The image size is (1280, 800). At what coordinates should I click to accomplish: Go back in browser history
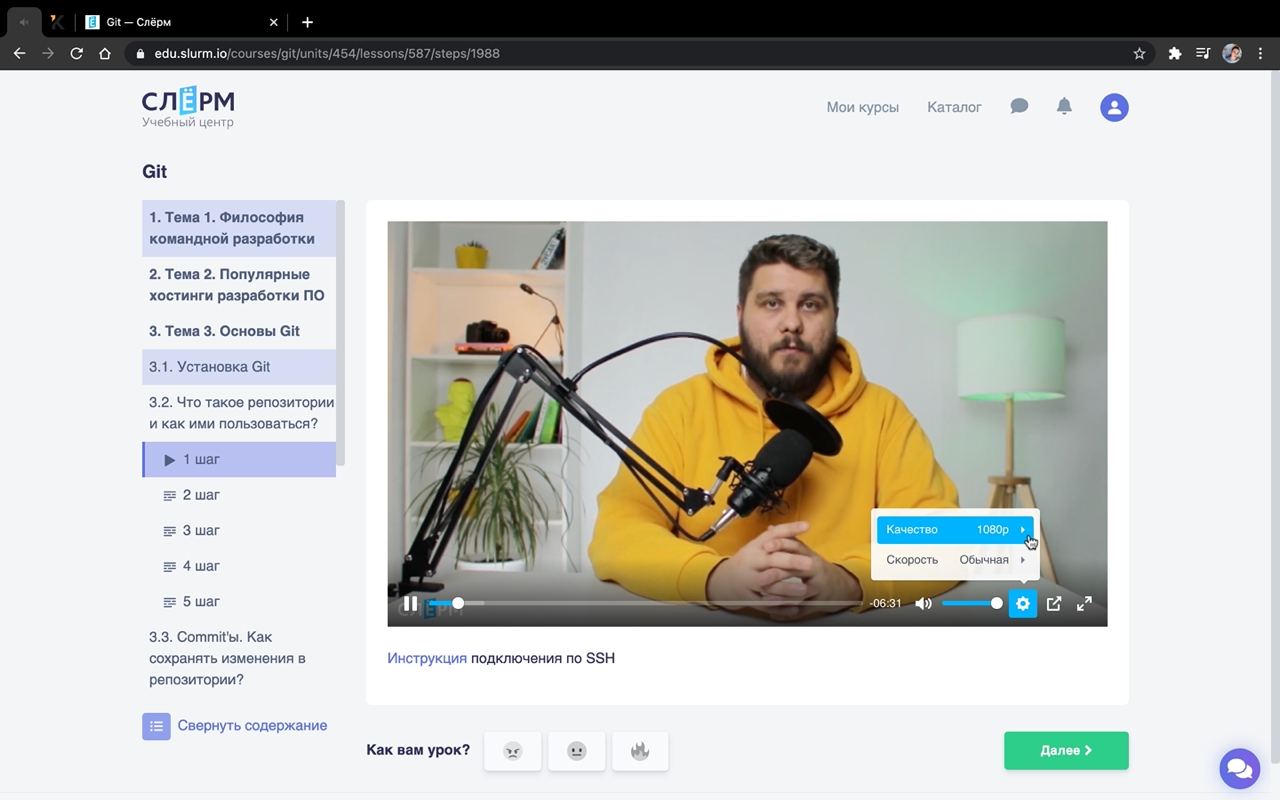19,54
